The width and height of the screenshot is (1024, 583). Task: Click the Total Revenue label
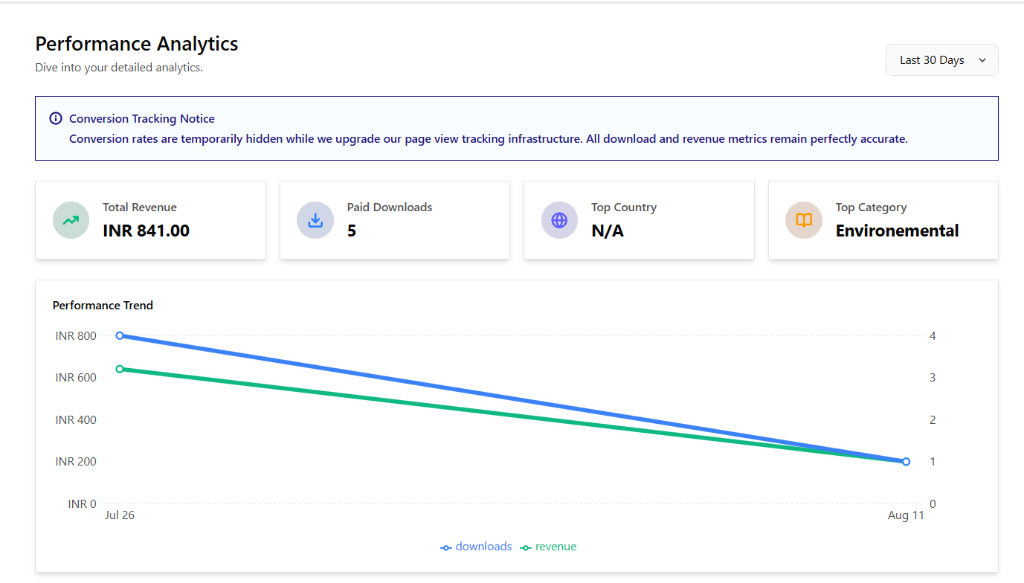point(140,207)
